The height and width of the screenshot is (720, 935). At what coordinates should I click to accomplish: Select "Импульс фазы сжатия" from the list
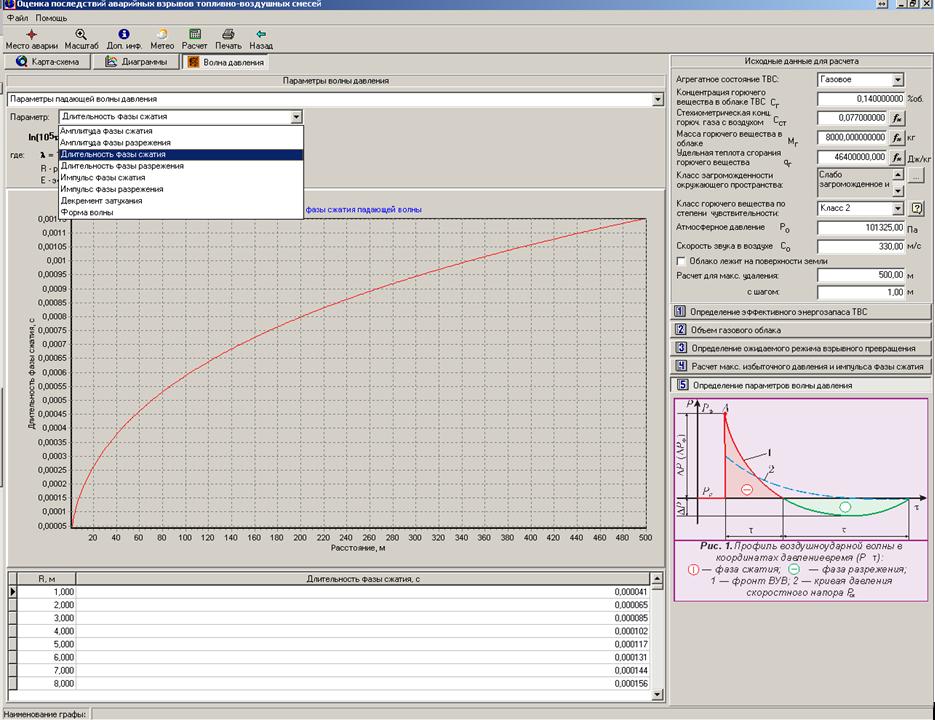[x=102, y=177]
